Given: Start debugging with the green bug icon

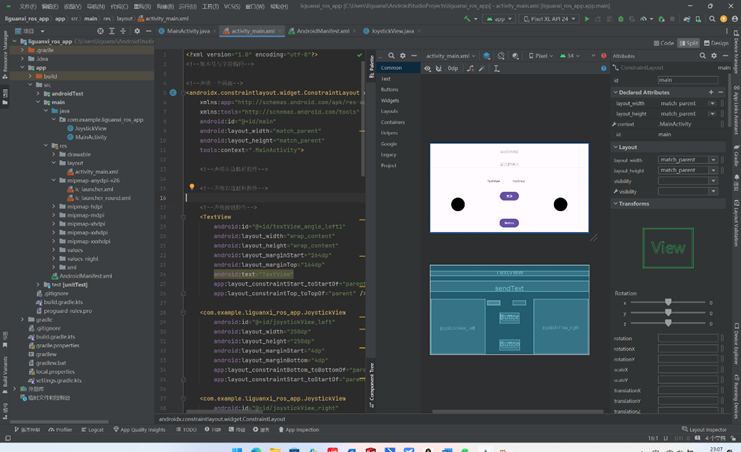Looking at the screenshot, I should pyautogui.click(x=621, y=19).
